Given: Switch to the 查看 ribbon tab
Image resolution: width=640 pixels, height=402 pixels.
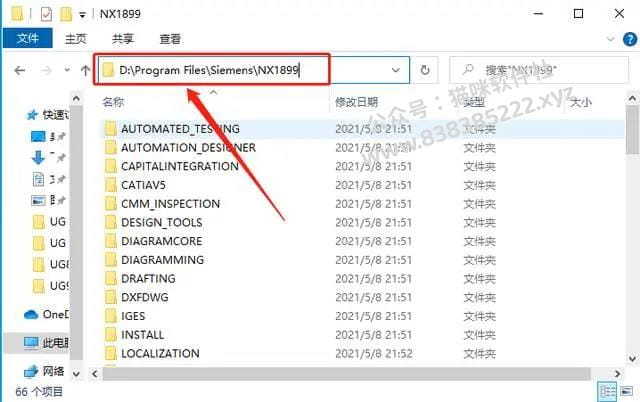Looking at the screenshot, I should point(170,39).
